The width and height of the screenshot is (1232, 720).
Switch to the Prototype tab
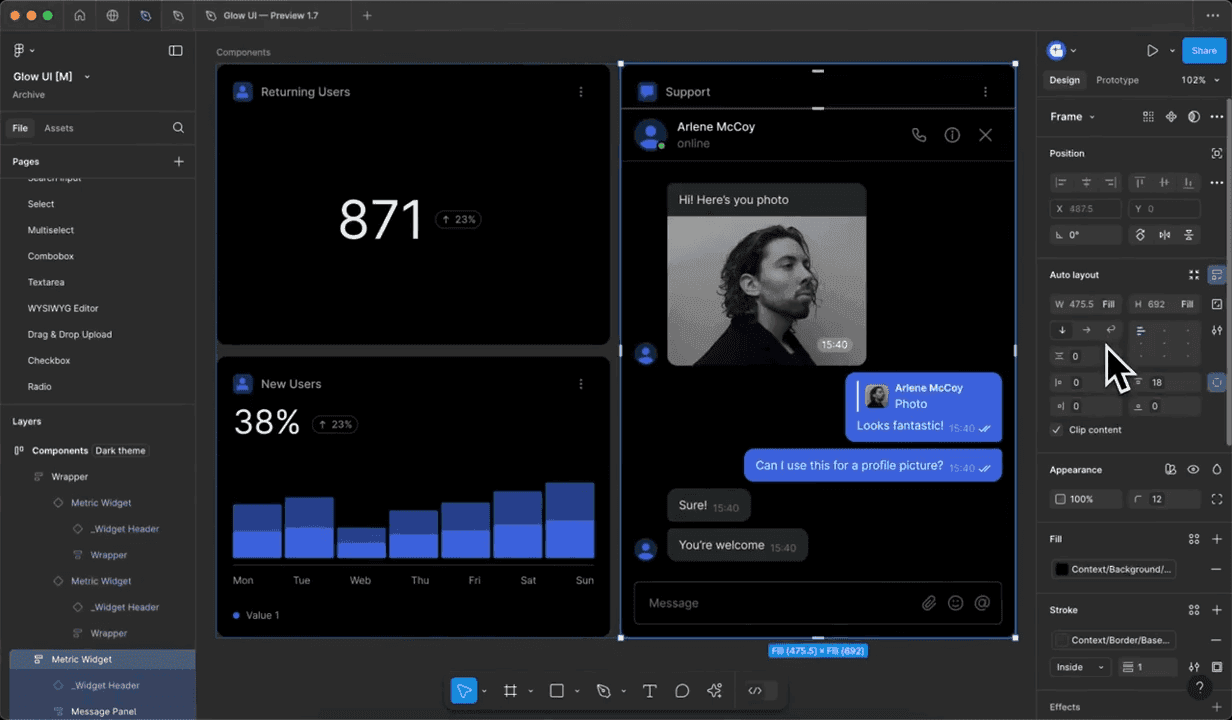(1117, 80)
